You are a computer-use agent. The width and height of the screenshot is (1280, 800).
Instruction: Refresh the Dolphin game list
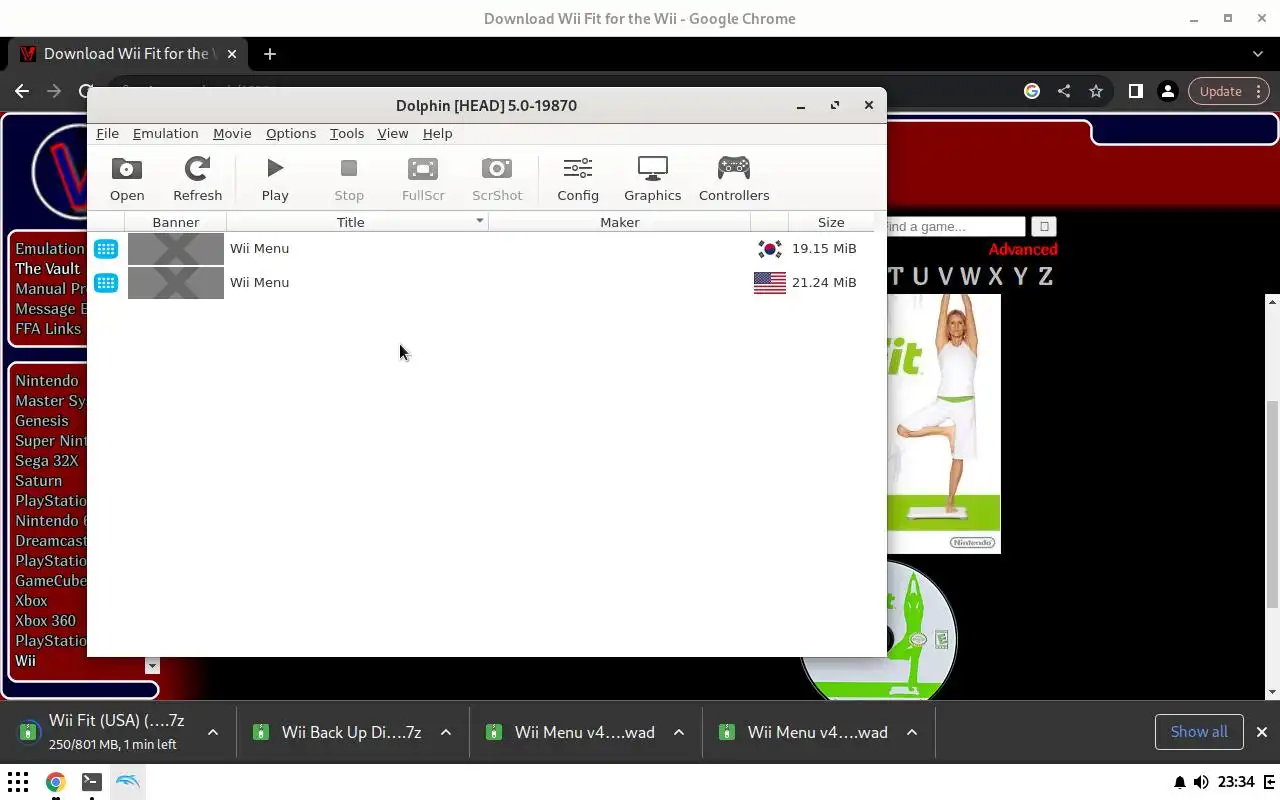[x=197, y=179]
